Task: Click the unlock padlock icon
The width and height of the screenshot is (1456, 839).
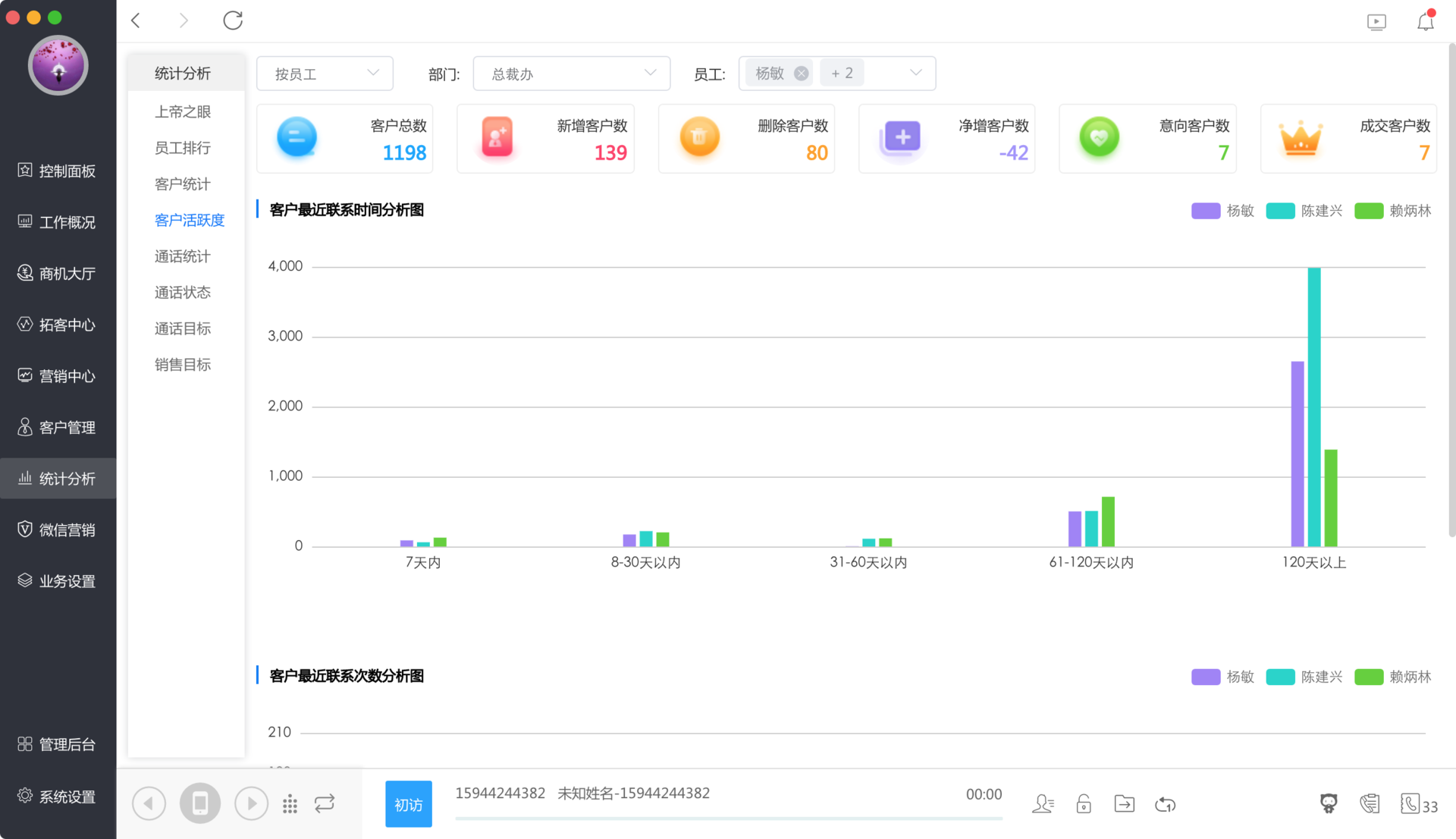Action: coord(1084,804)
